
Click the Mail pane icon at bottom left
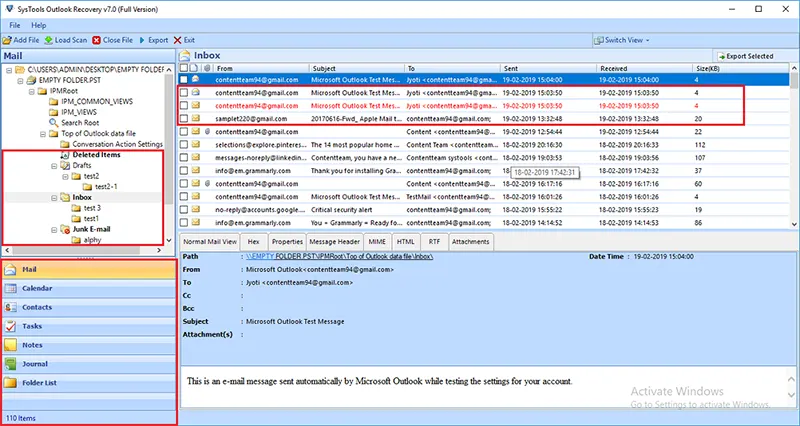(x=11, y=269)
